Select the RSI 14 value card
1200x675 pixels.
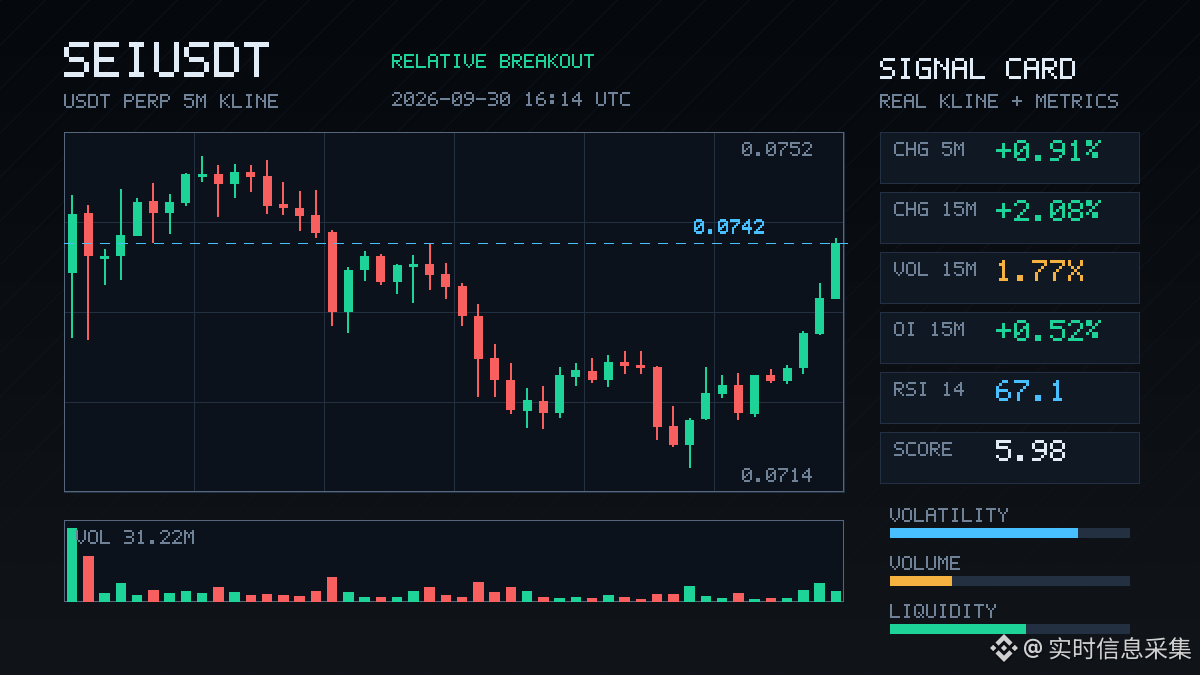click(x=1009, y=397)
